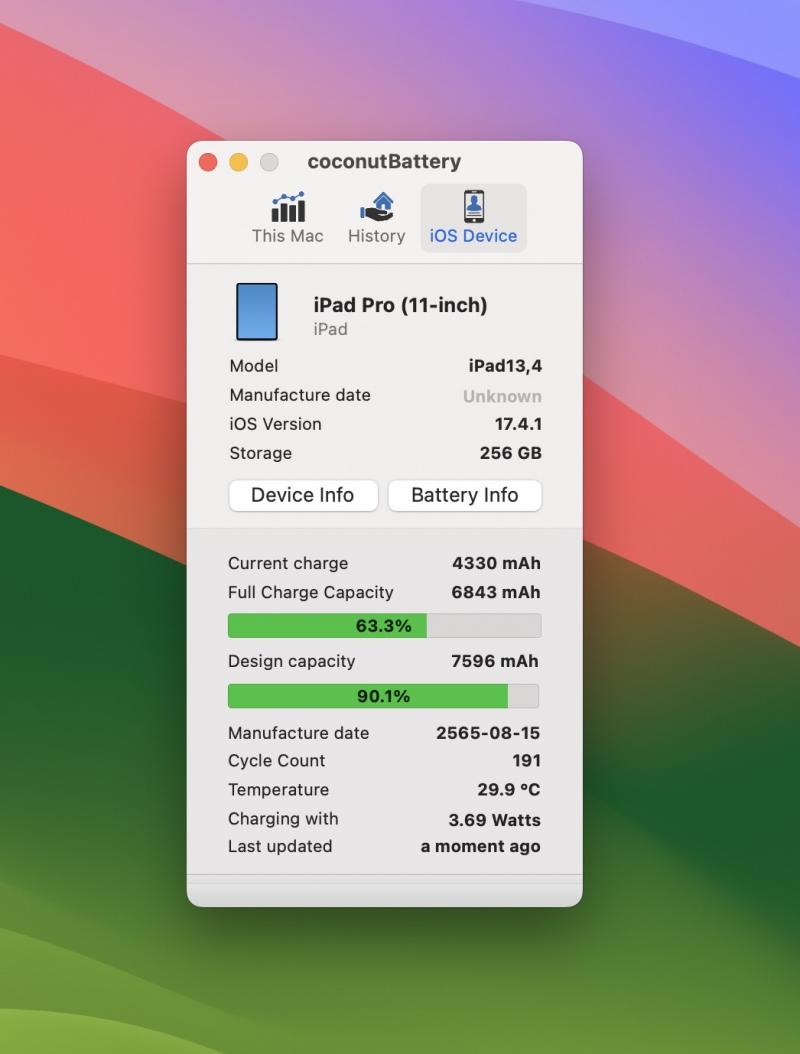Select the iOS Device tab
The width and height of the screenshot is (800, 1054).
(x=473, y=218)
